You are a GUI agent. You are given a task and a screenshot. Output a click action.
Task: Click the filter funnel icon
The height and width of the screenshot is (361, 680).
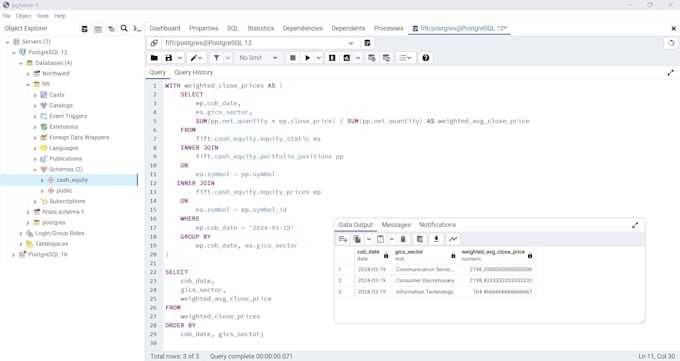(x=216, y=58)
